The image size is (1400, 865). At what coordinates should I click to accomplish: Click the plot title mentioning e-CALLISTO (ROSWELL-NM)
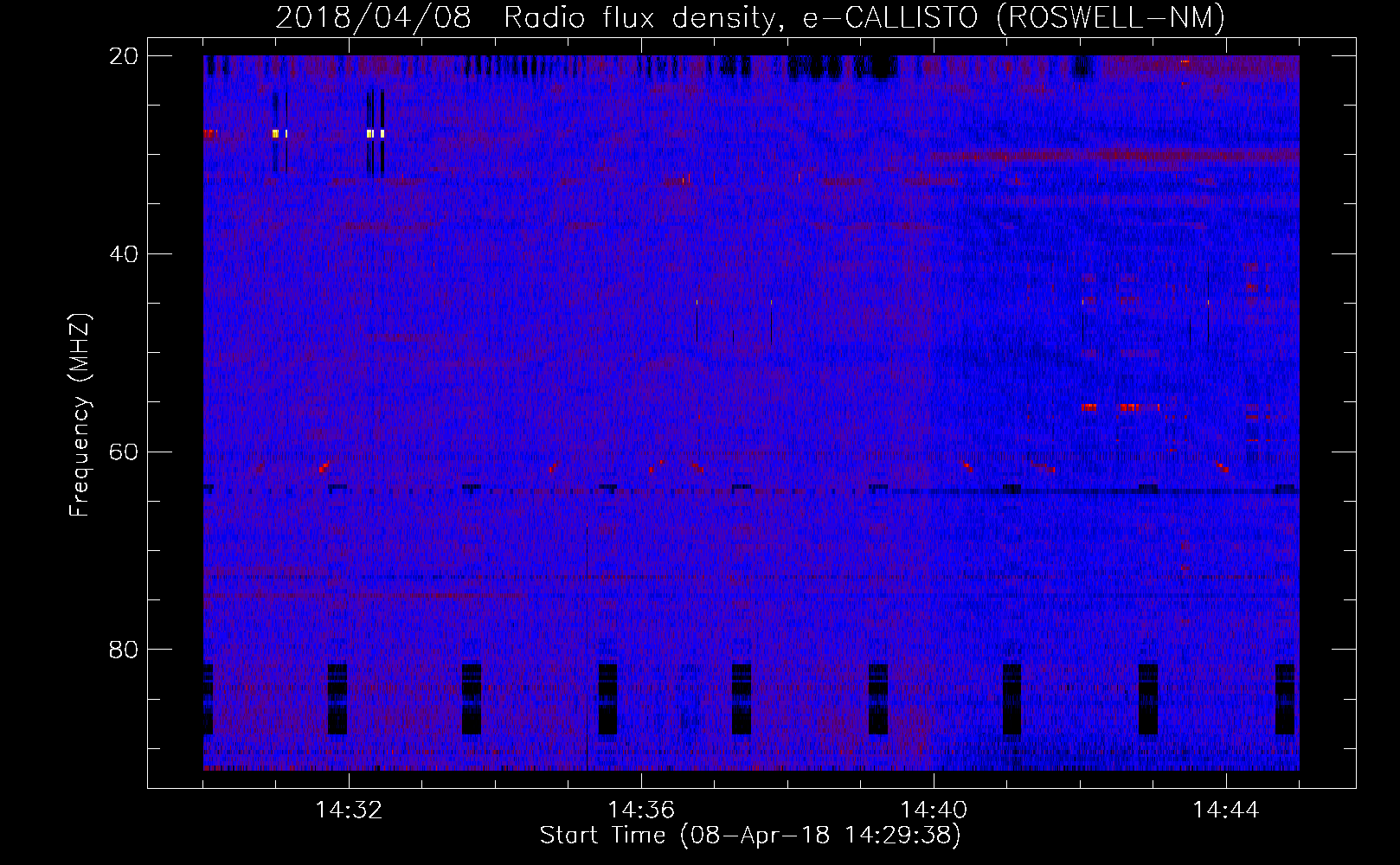[x=750, y=18]
